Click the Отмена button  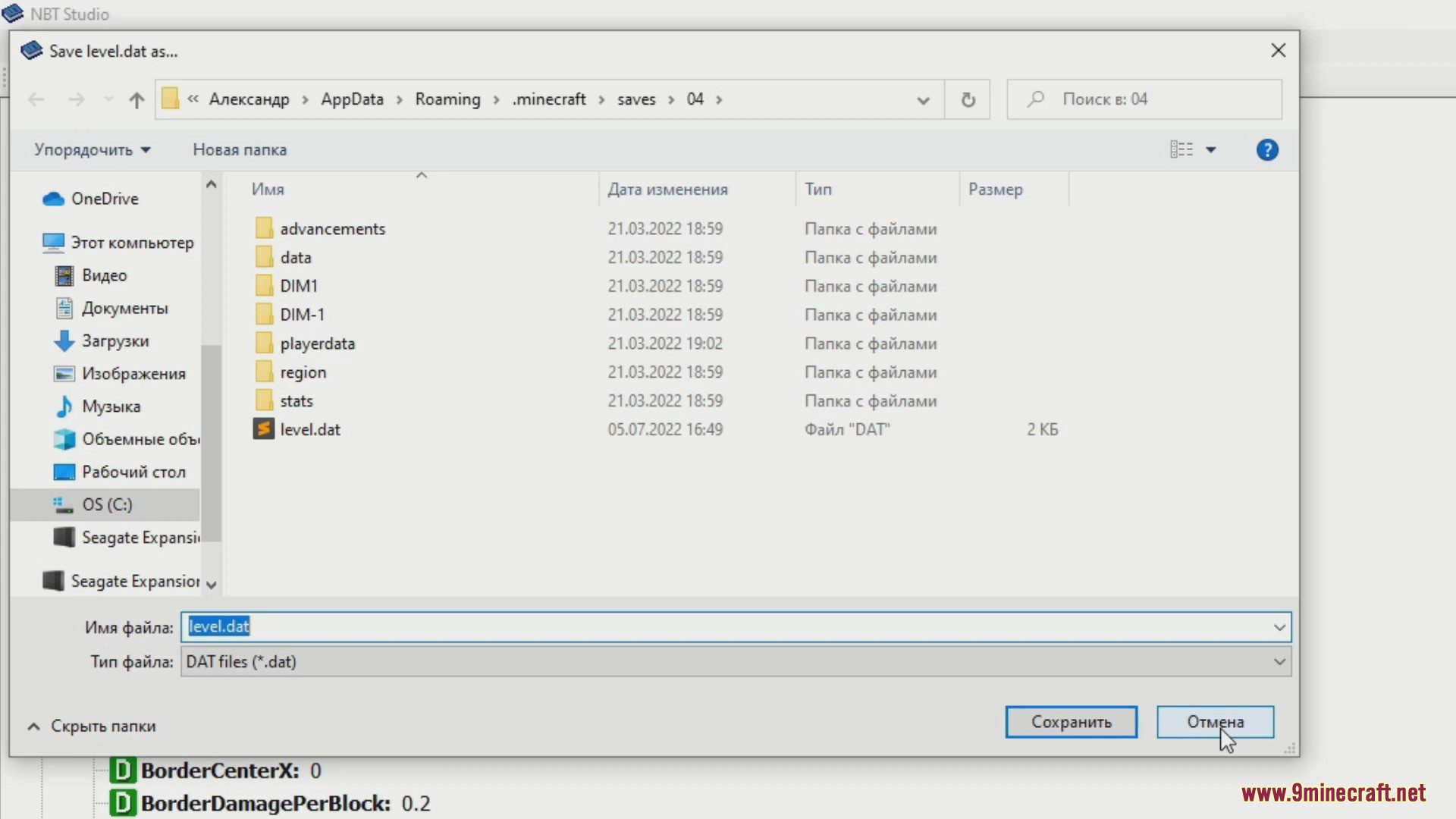point(1215,722)
